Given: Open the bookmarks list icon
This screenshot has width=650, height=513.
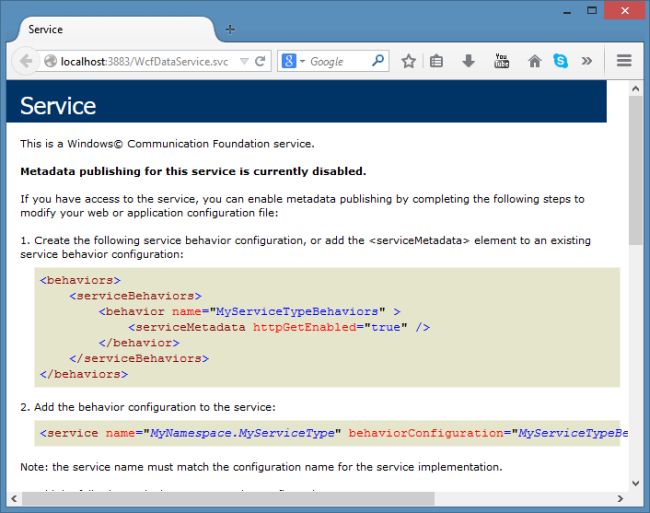Looking at the screenshot, I should [436, 61].
